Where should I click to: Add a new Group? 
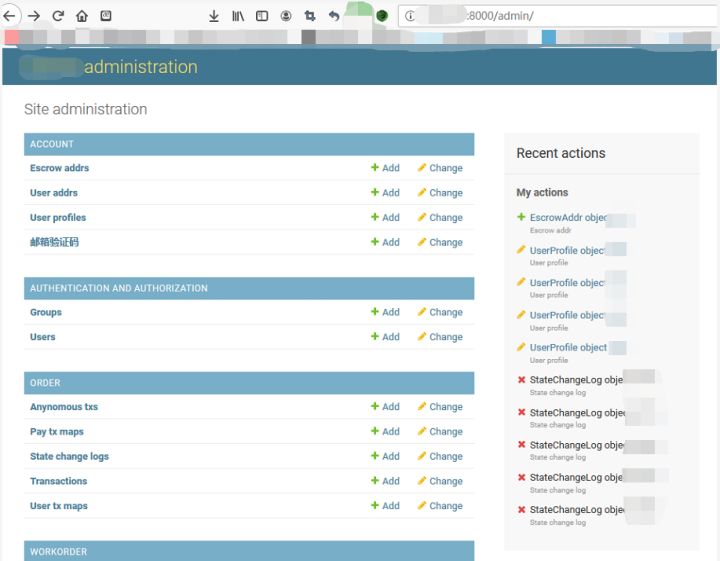pos(385,312)
